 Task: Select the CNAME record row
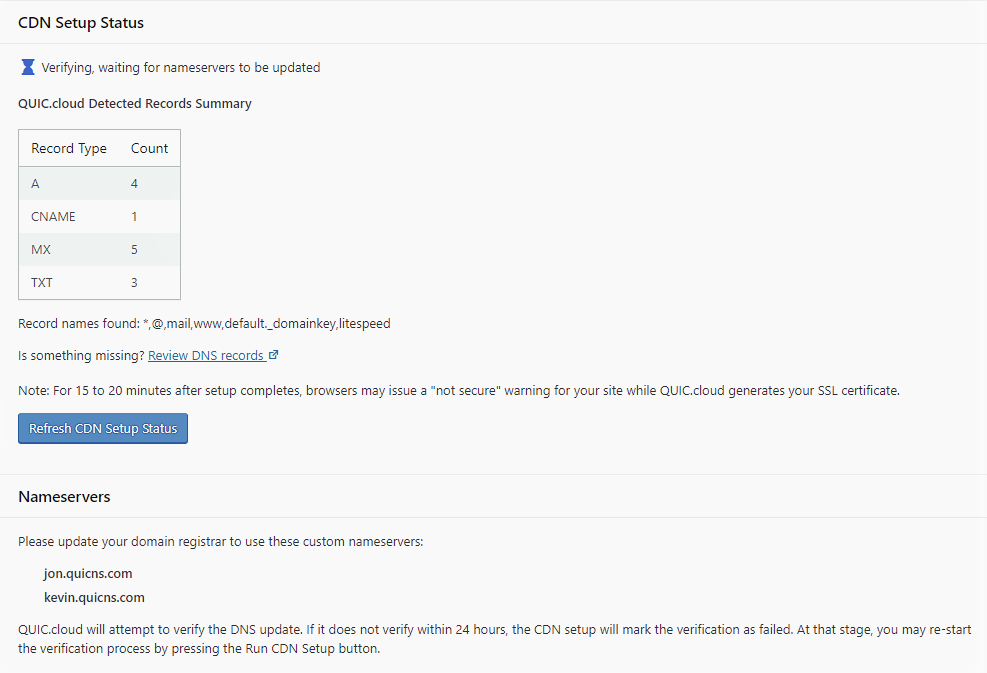pyautogui.click(x=99, y=217)
